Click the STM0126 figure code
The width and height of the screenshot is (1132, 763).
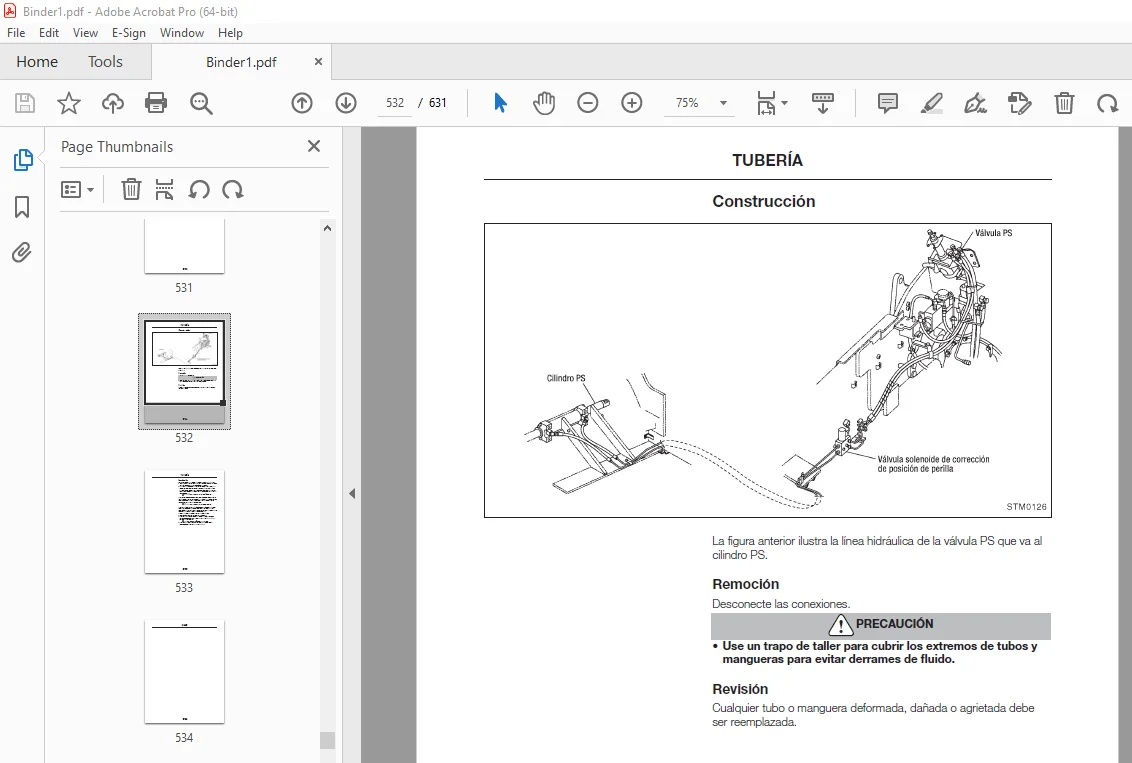coord(1026,507)
